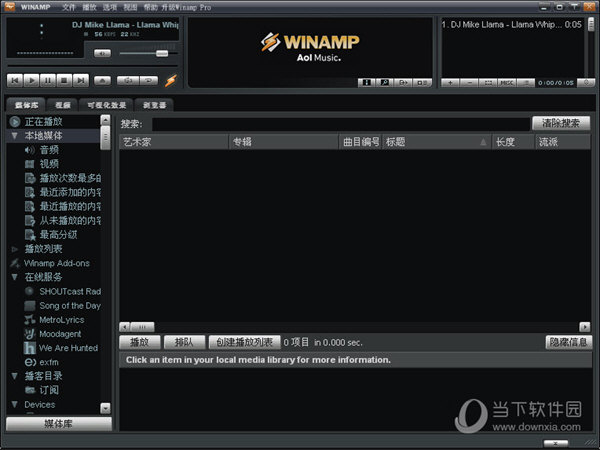
Task: Open the 最高分级 view
Action: click(x=51, y=235)
